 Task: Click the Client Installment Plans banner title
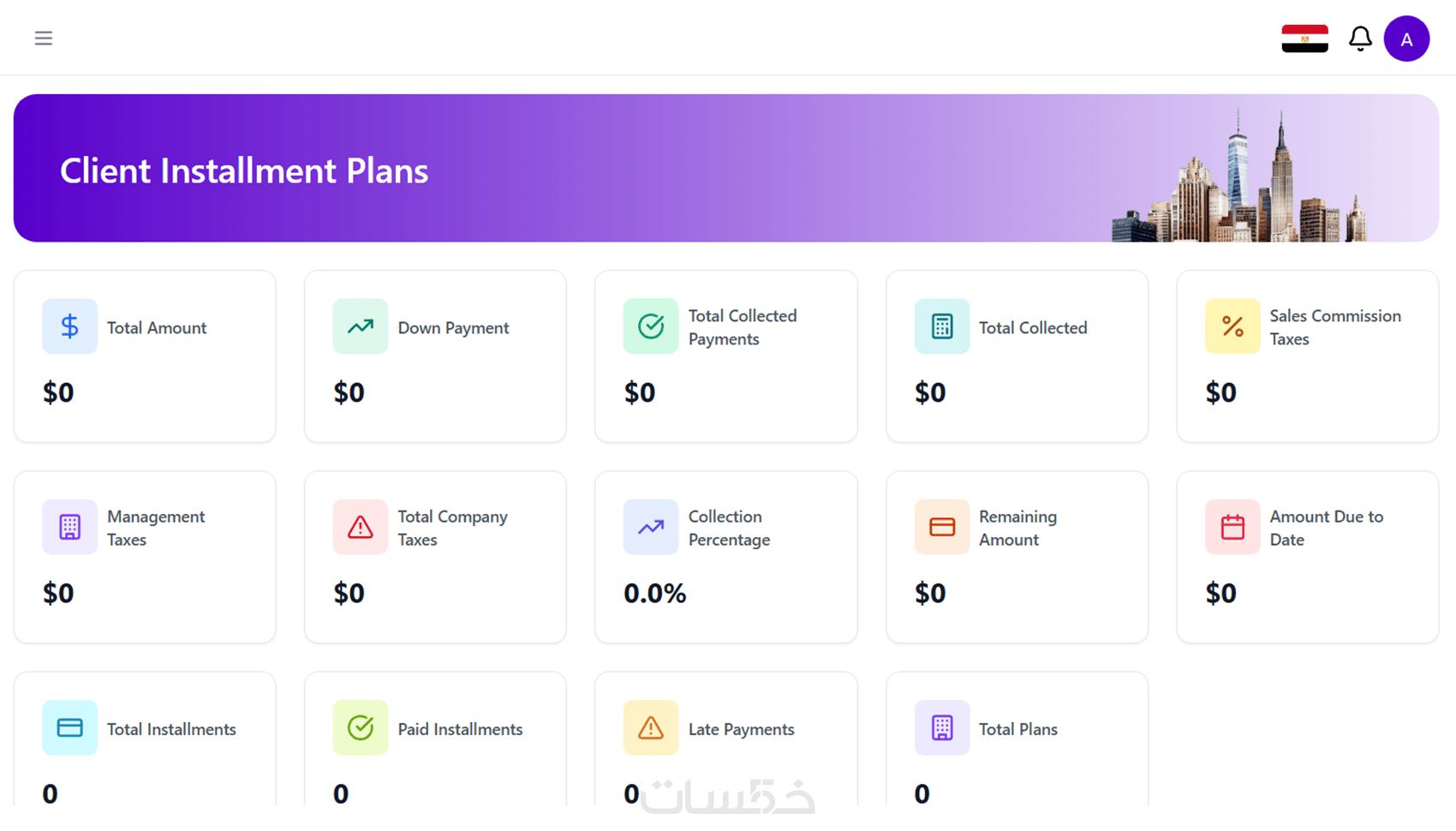tap(244, 170)
